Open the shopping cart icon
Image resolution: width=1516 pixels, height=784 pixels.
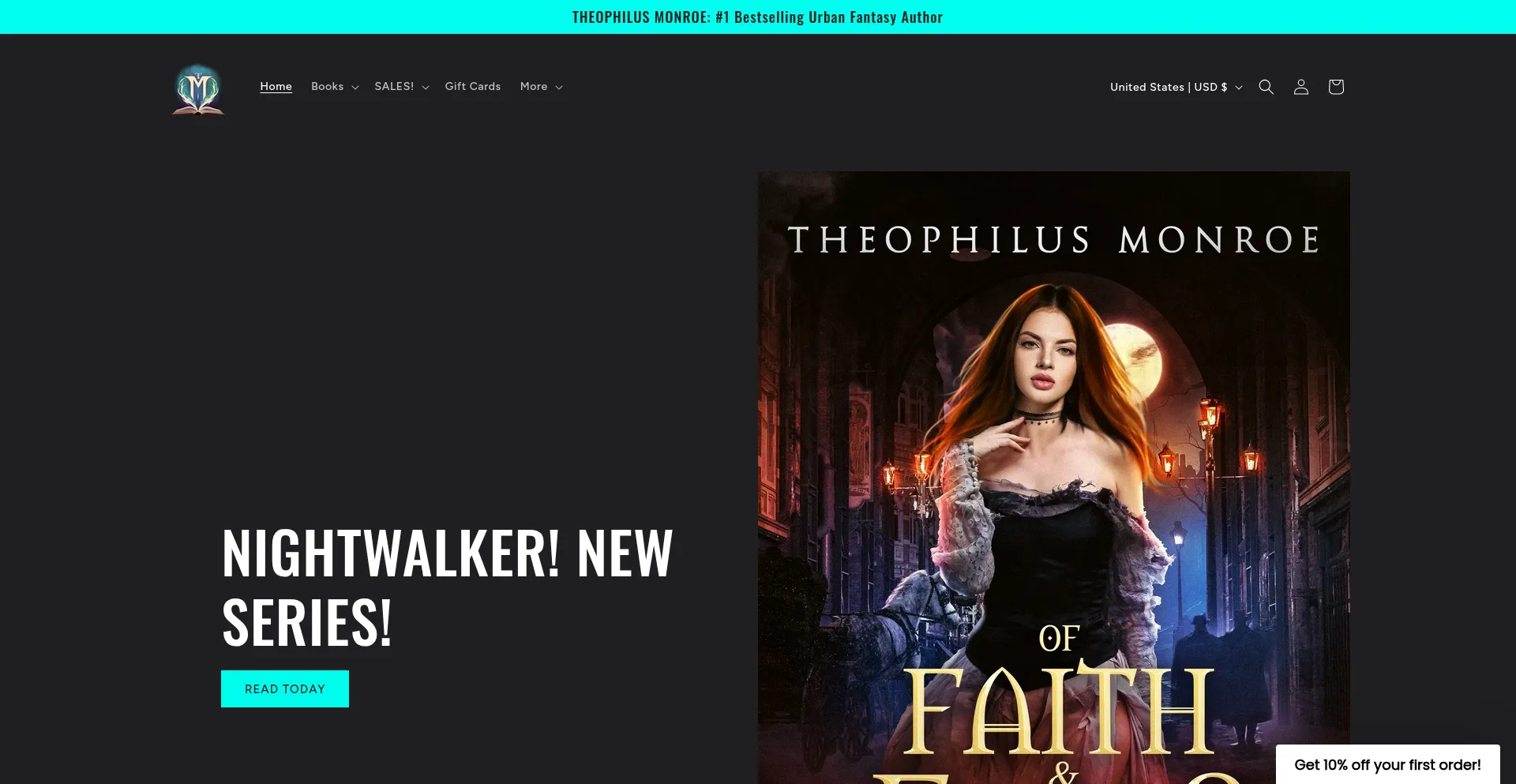click(x=1335, y=87)
